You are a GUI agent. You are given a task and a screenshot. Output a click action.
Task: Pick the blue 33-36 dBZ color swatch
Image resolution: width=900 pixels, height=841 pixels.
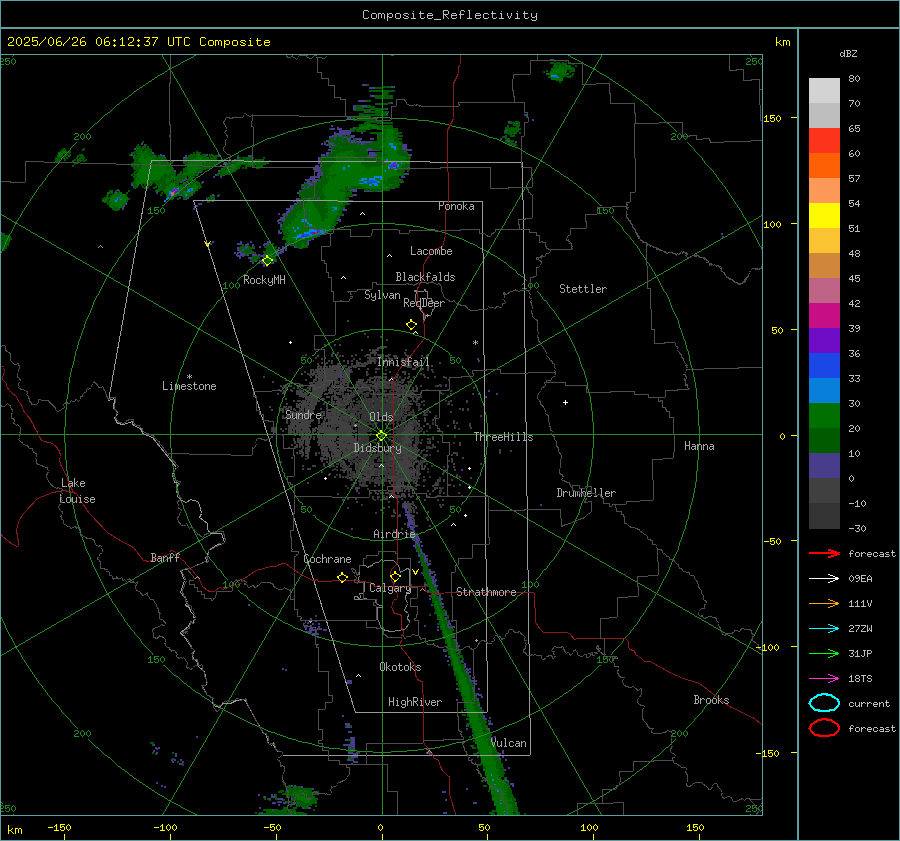824,365
